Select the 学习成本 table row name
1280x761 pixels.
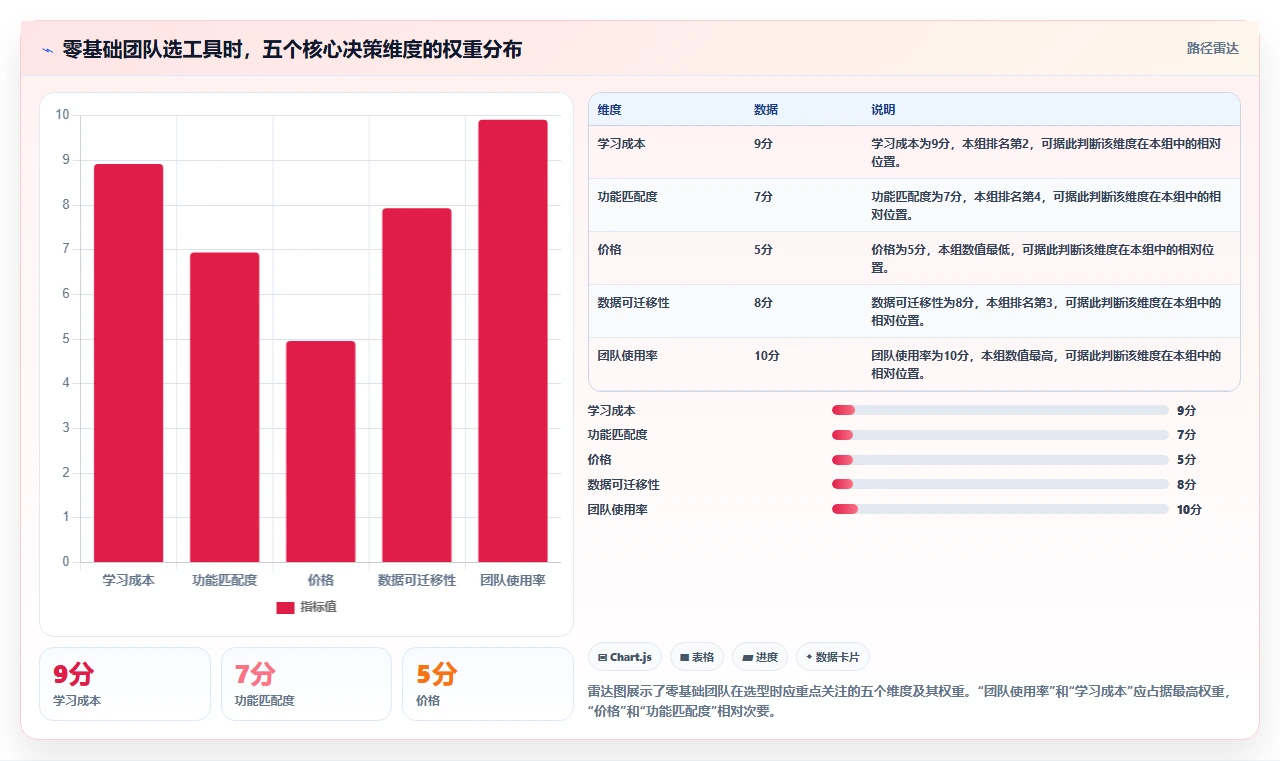[622, 144]
